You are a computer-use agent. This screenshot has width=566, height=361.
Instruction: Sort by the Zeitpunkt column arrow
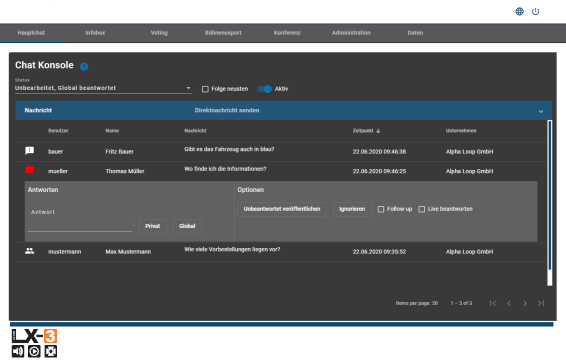(378, 131)
